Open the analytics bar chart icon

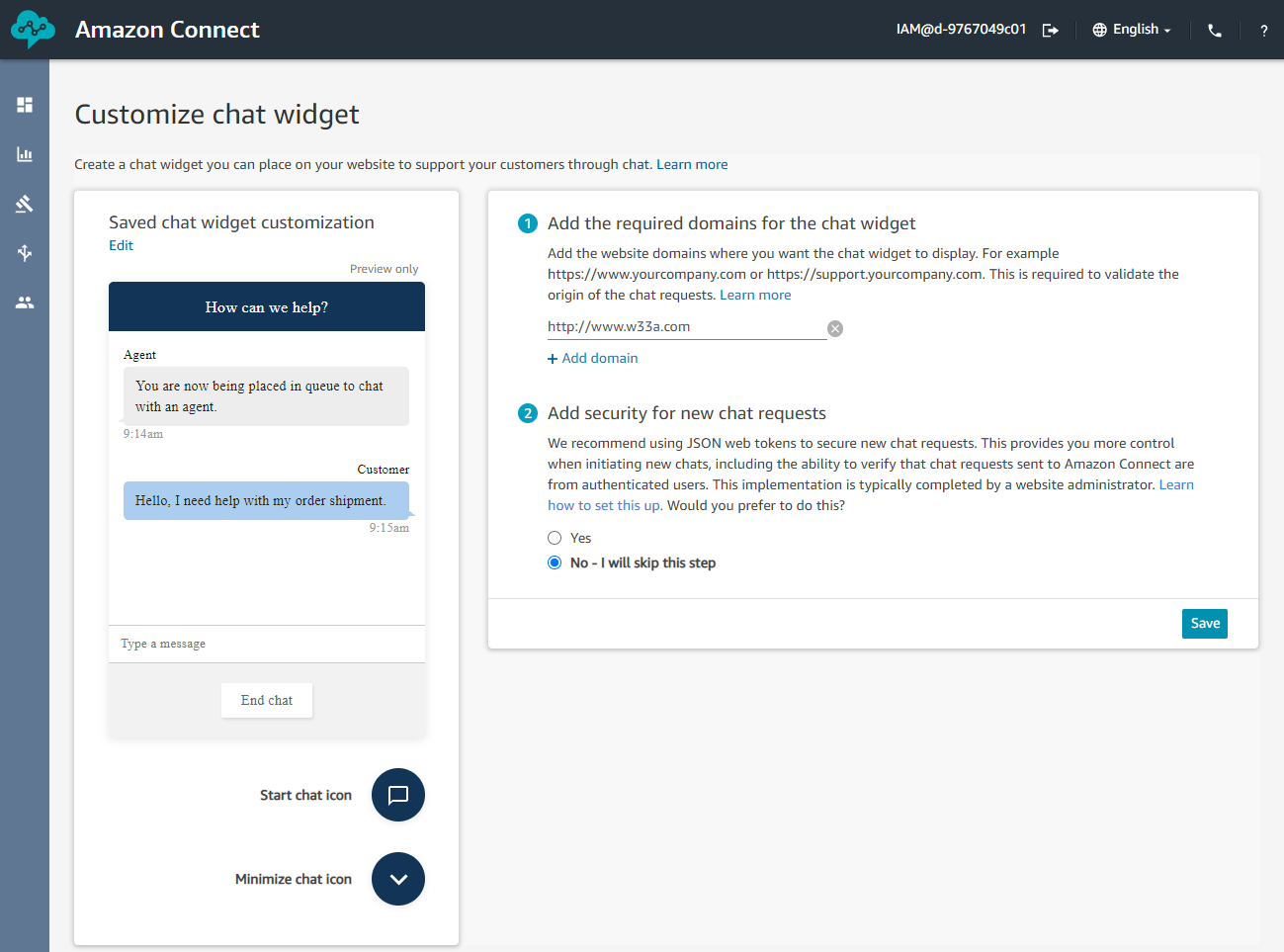(x=25, y=154)
